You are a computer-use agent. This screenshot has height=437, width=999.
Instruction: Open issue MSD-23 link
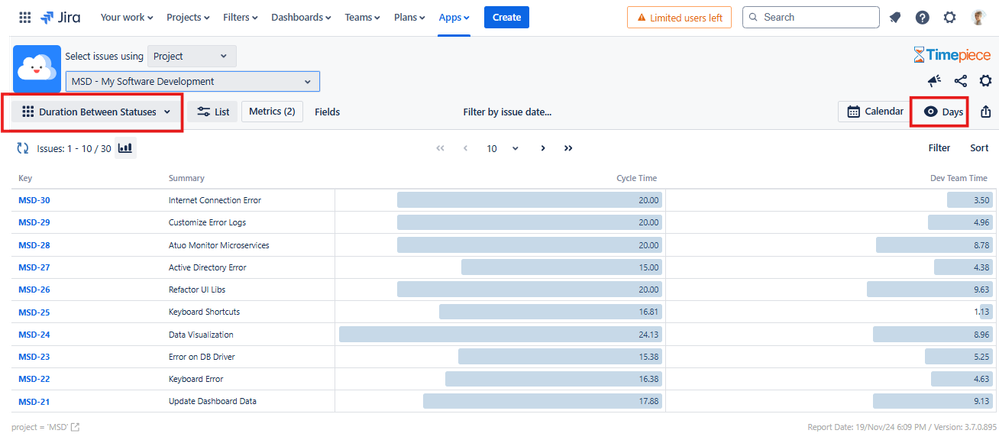[x=34, y=357]
